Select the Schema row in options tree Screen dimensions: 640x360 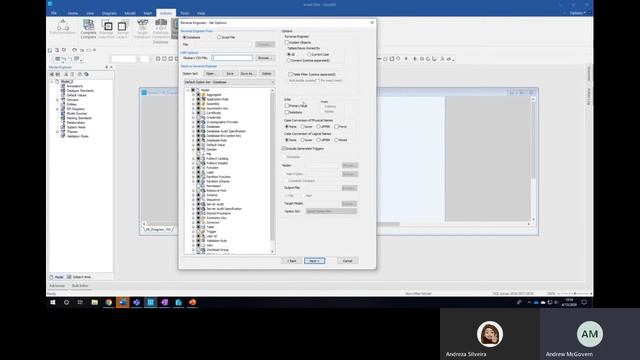click(x=212, y=195)
